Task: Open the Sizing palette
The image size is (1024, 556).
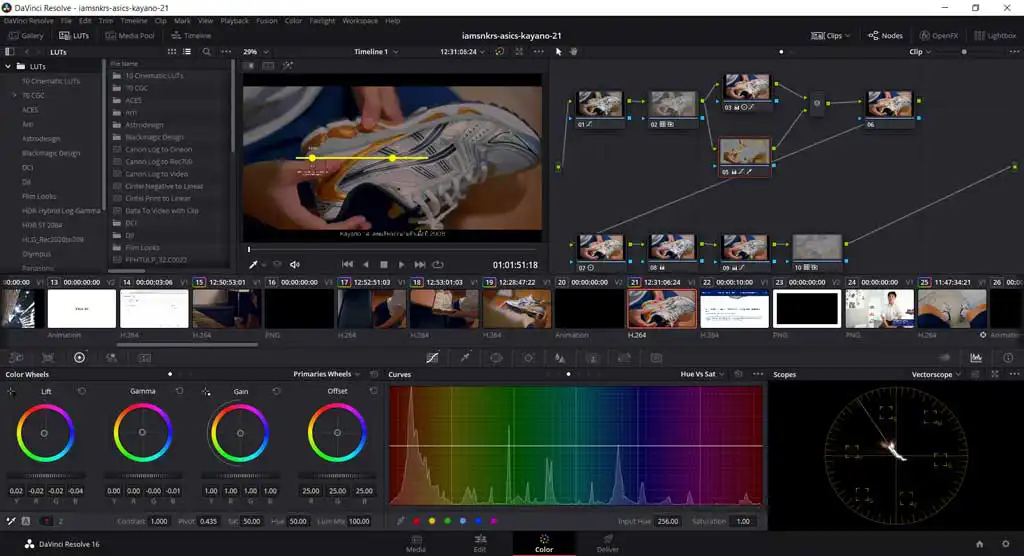Action: (624, 357)
